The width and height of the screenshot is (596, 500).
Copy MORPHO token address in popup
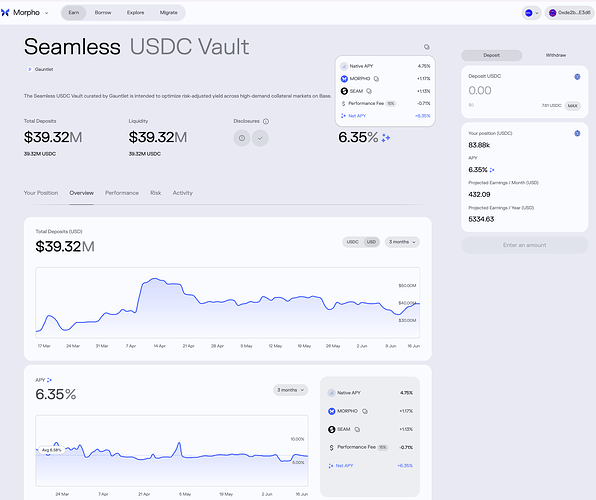376,79
